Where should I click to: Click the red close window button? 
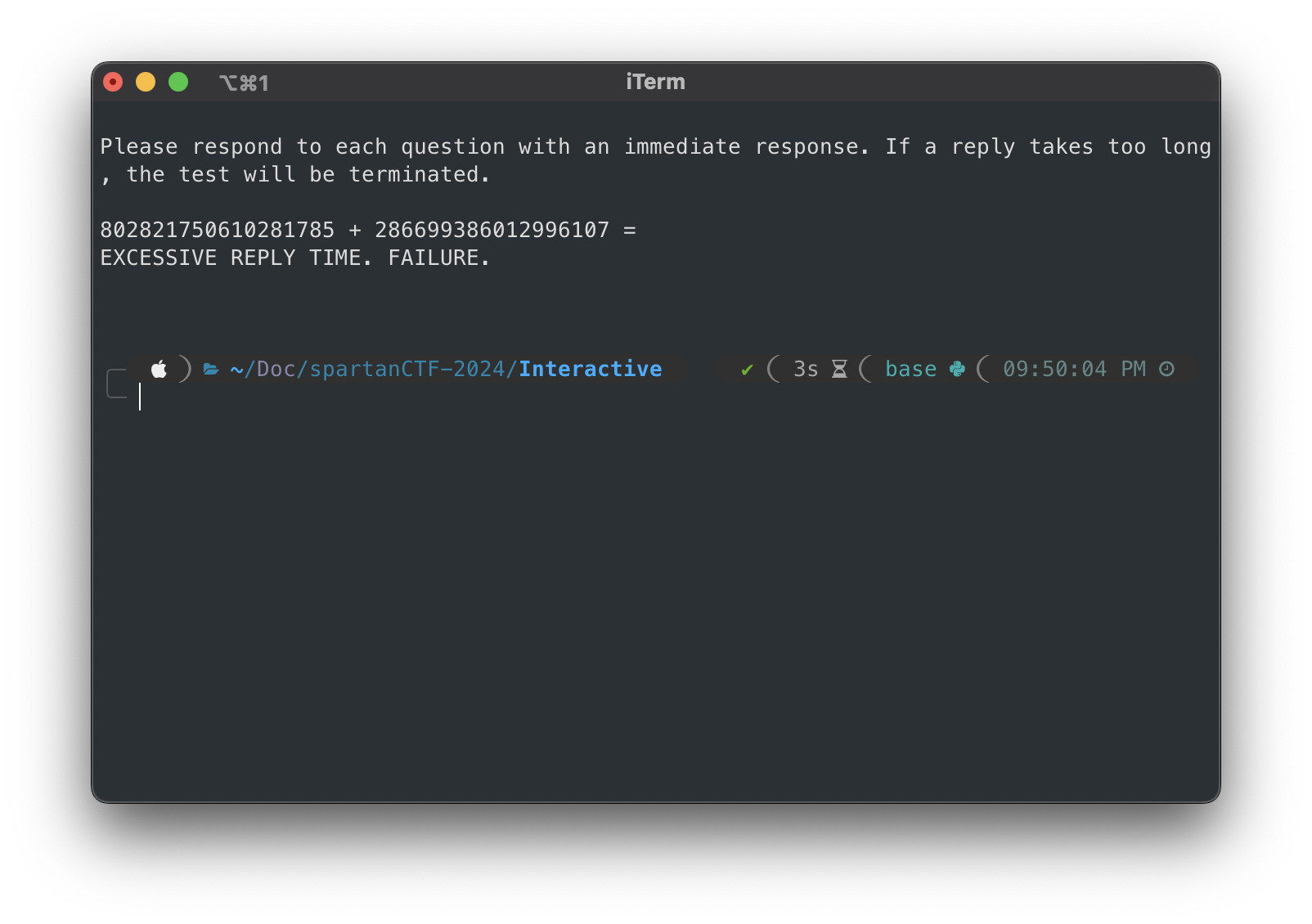tap(113, 82)
